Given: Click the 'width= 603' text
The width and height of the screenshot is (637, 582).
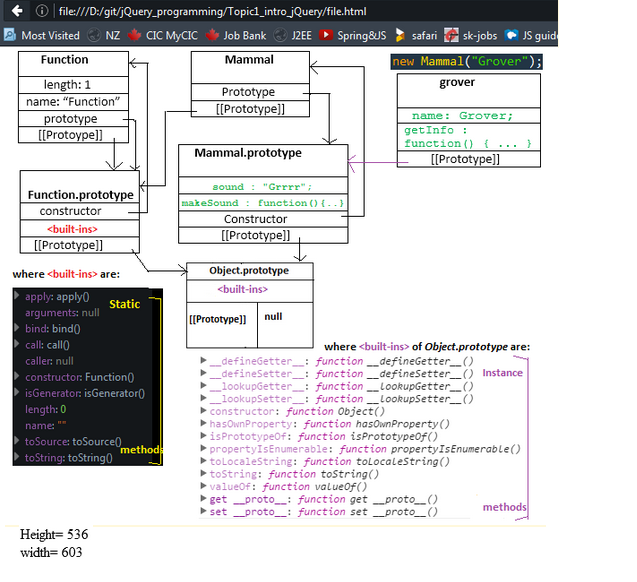Looking at the screenshot, I should (x=51, y=552).
